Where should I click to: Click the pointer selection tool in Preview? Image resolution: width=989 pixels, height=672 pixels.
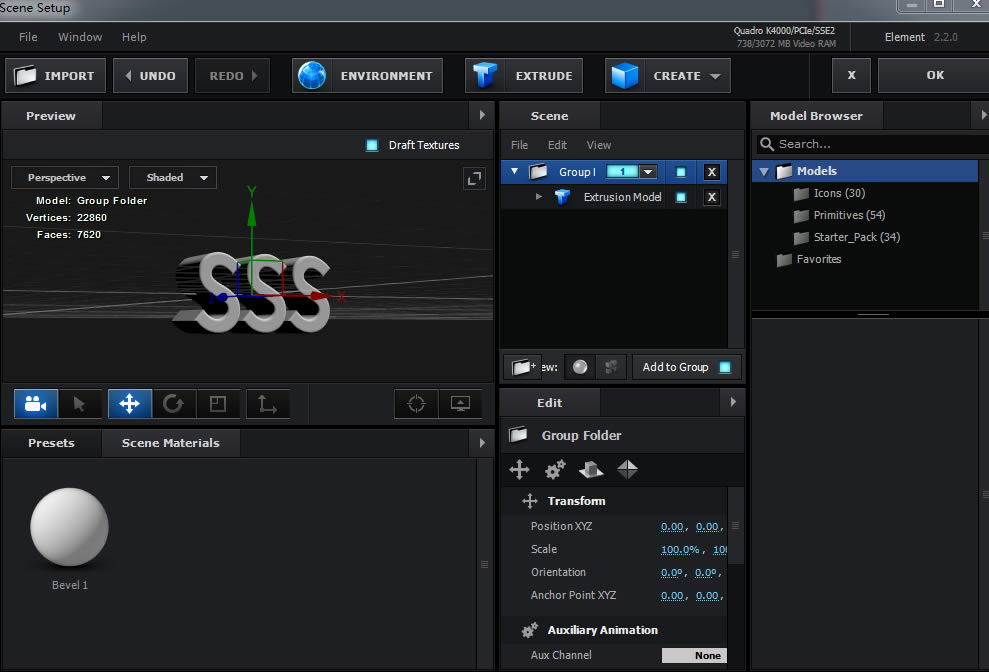point(80,404)
